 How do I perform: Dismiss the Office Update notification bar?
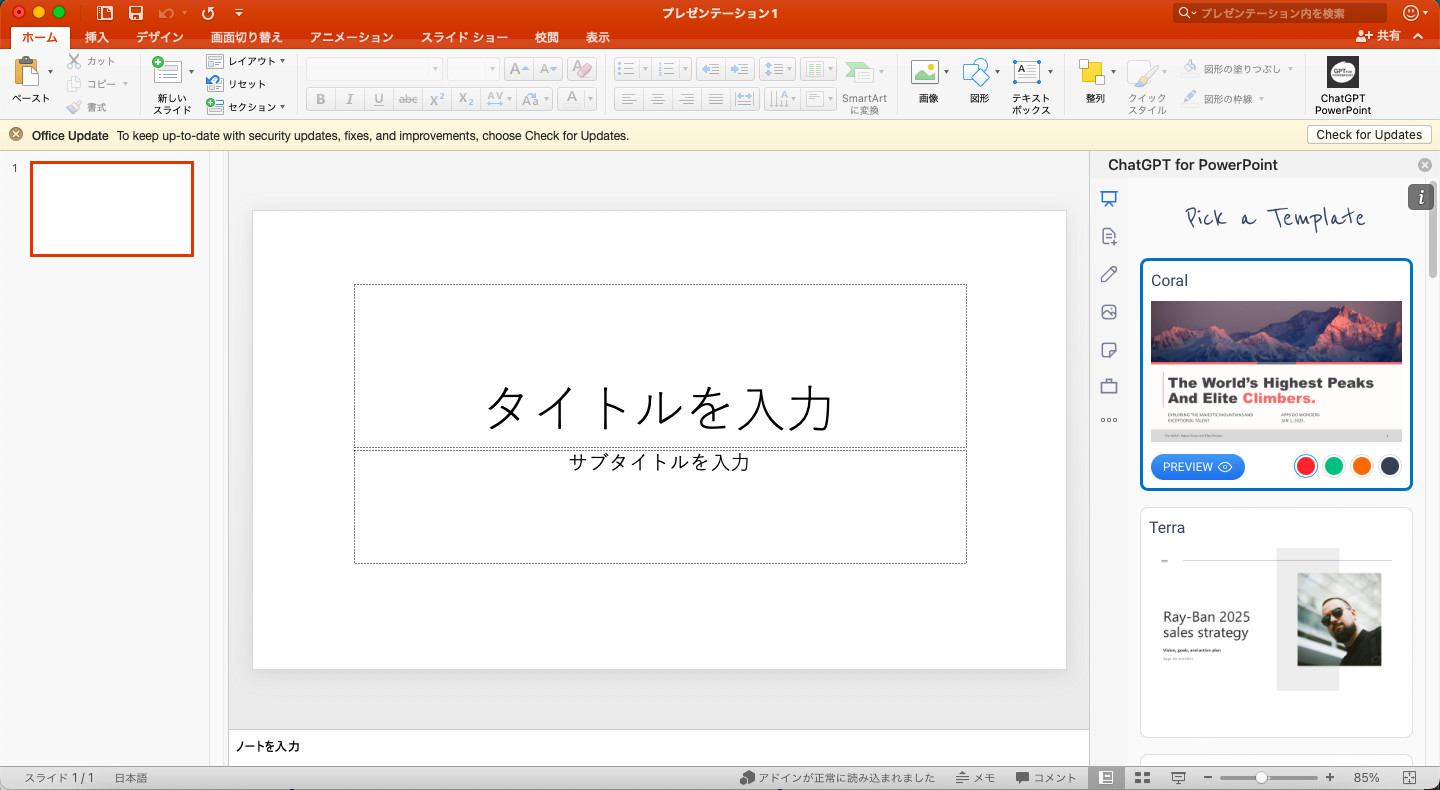coord(16,135)
